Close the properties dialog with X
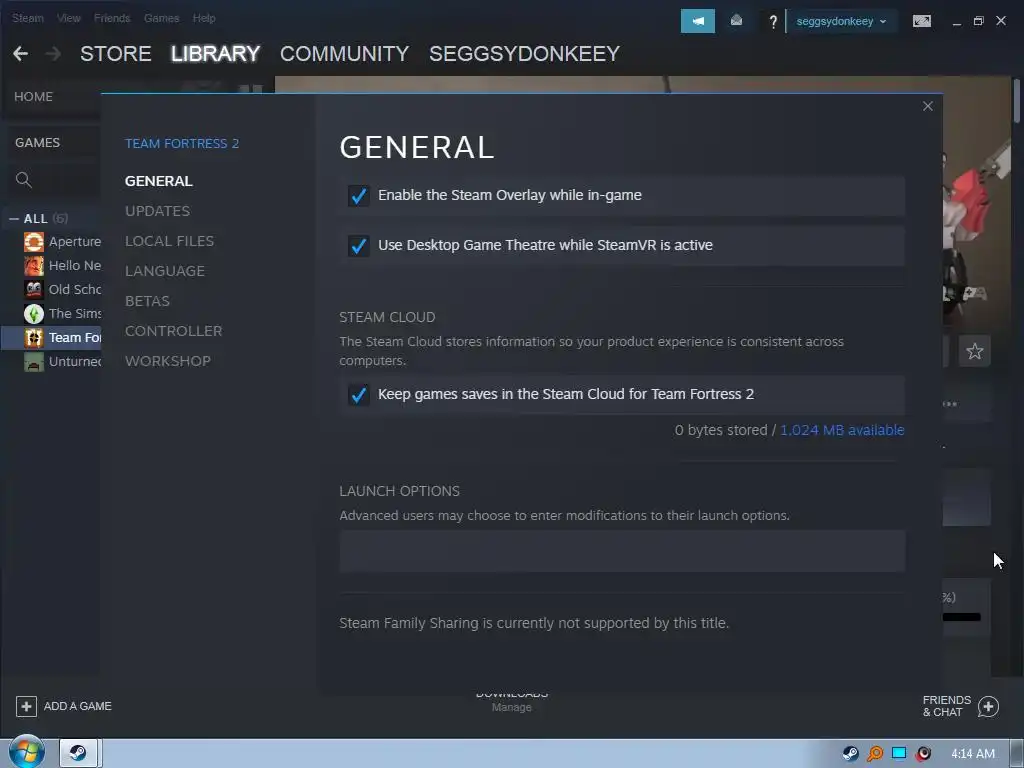Screen dimensions: 1024x768 tap(927, 106)
